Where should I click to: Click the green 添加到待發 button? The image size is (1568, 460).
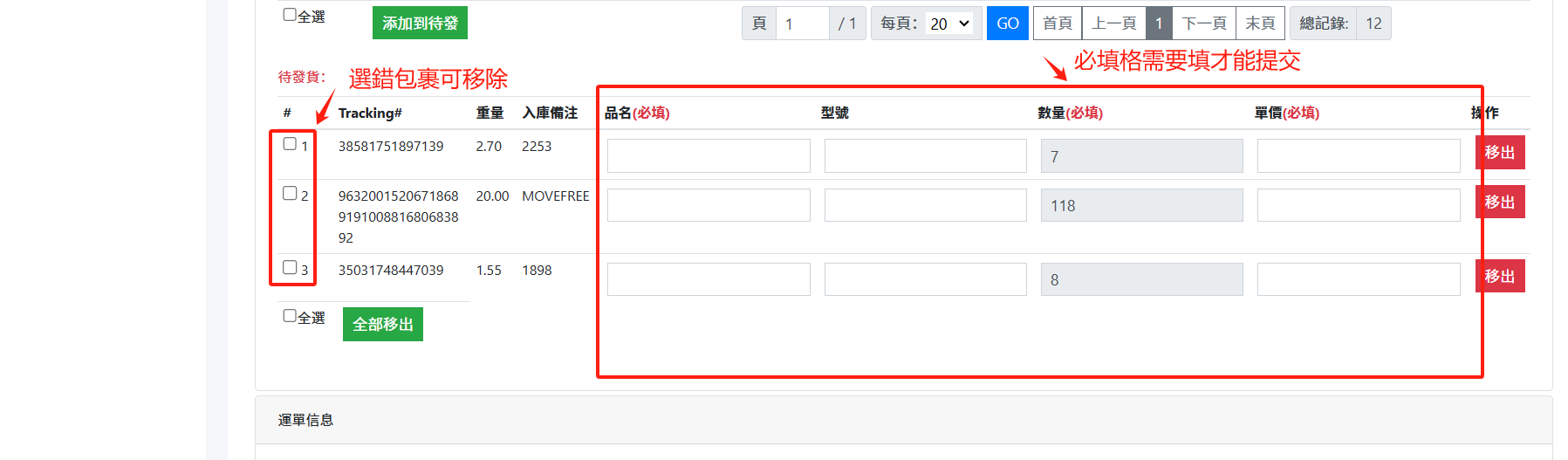click(420, 23)
